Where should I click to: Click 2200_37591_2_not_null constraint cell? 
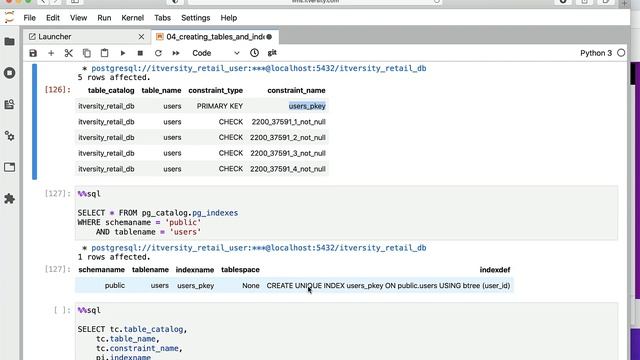point(288,138)
